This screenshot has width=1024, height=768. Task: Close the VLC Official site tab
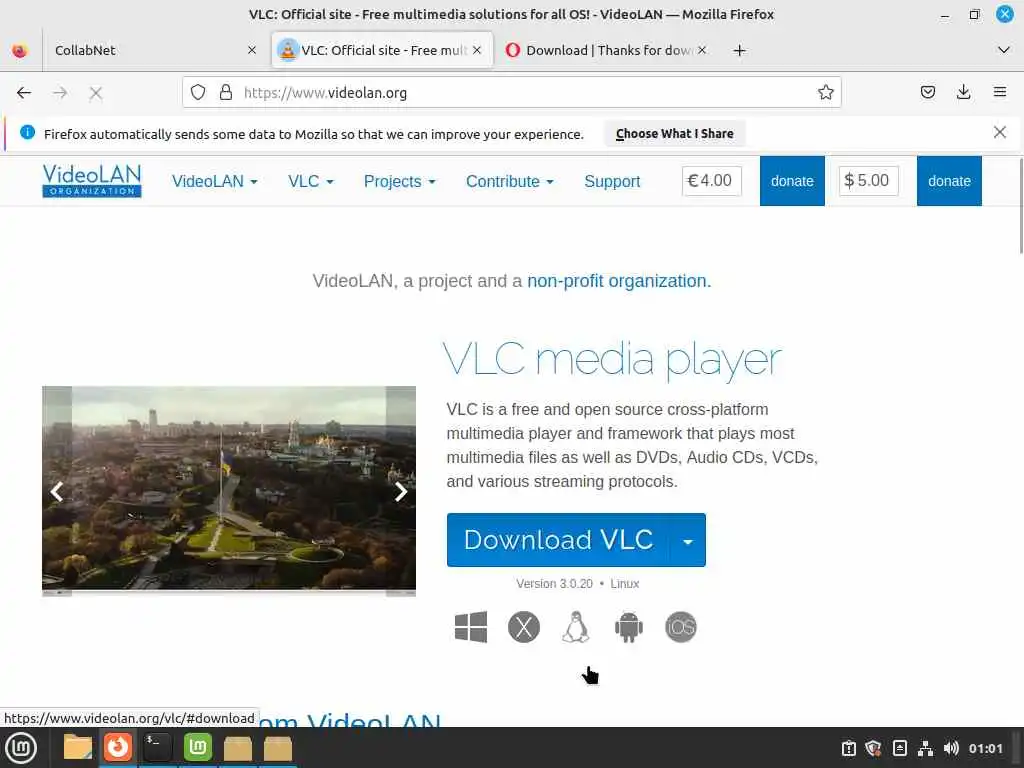[x=477, y=50]
